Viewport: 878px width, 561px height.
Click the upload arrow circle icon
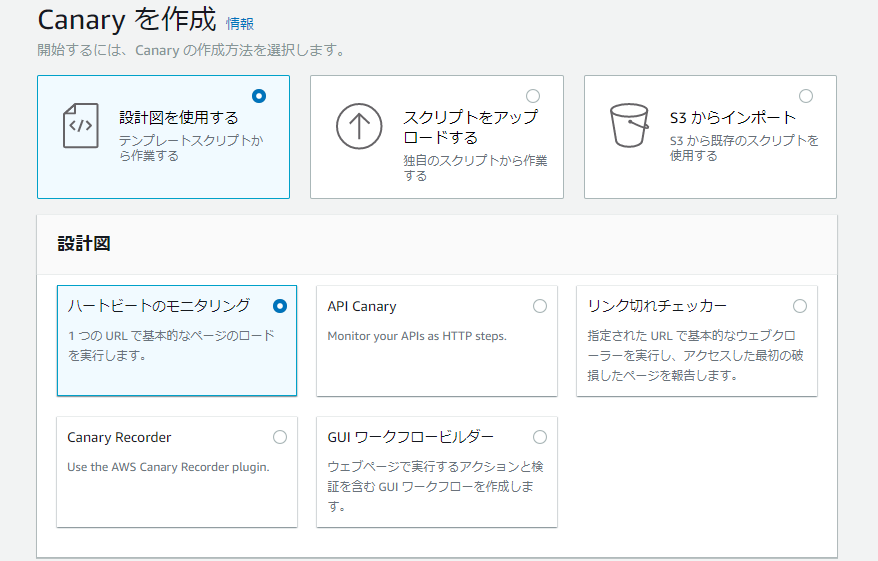click(359, 126)
